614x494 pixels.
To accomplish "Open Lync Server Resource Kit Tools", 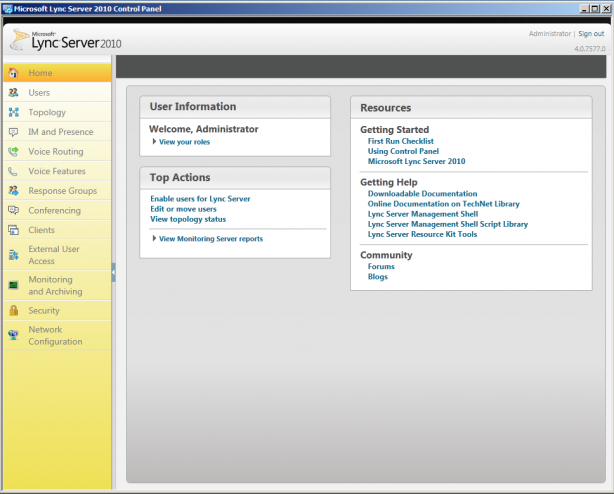I will (x=422, y=234).
